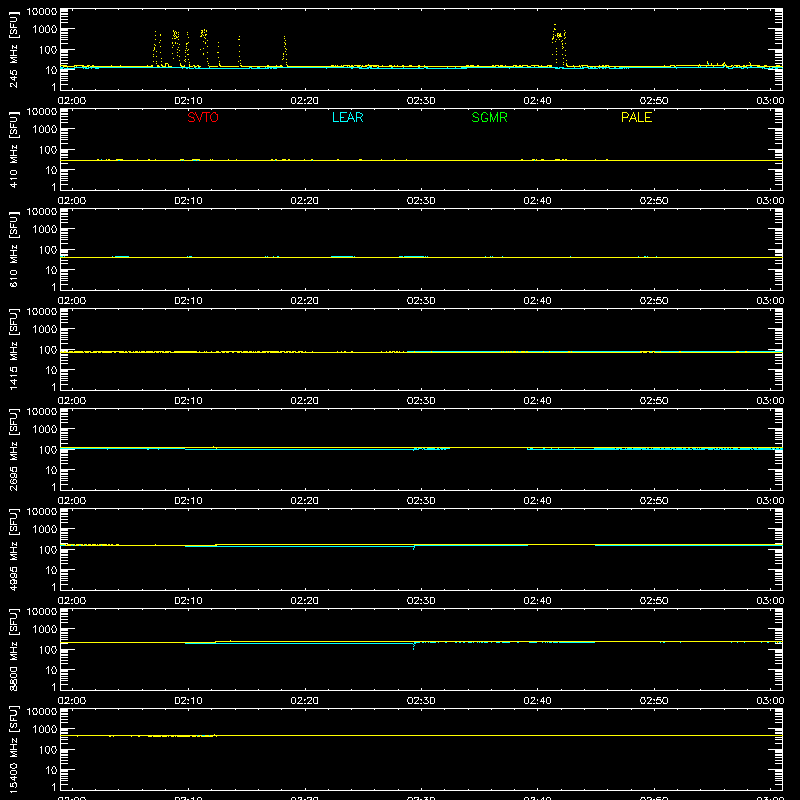Click the 100 y-axis value on the 610 MHz plot
The width and height of the screenshot is (800, 800).
point(48,249)
